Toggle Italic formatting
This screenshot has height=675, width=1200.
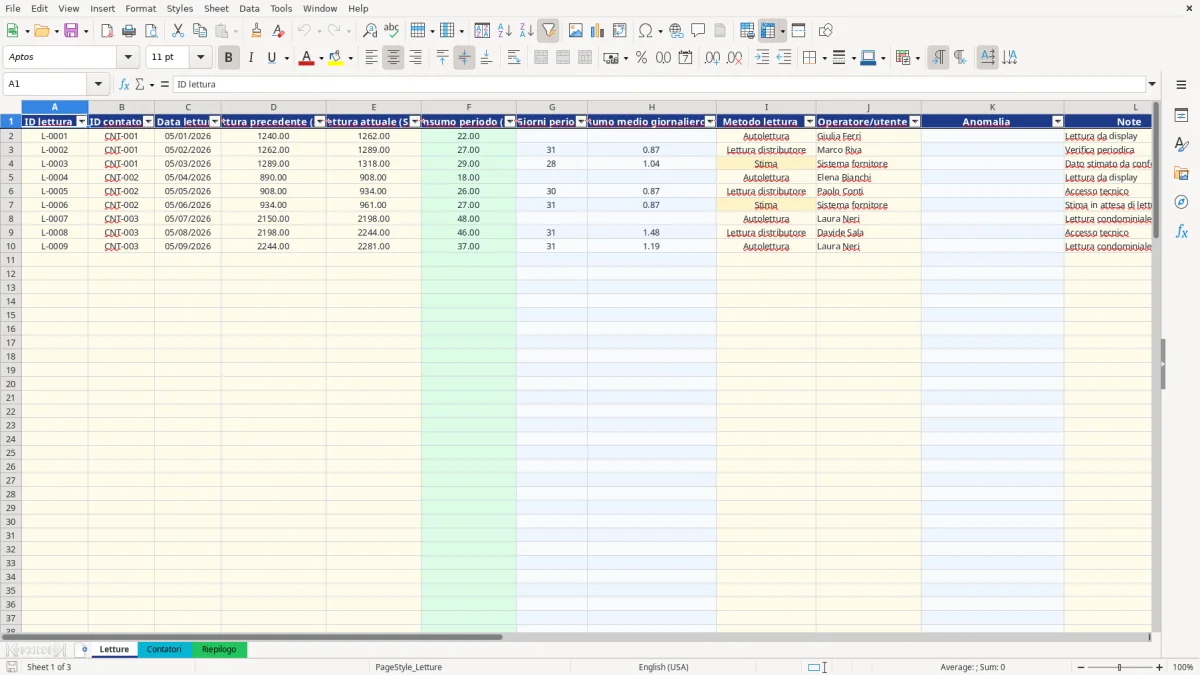pyautogui.click(x=250, y=58)
